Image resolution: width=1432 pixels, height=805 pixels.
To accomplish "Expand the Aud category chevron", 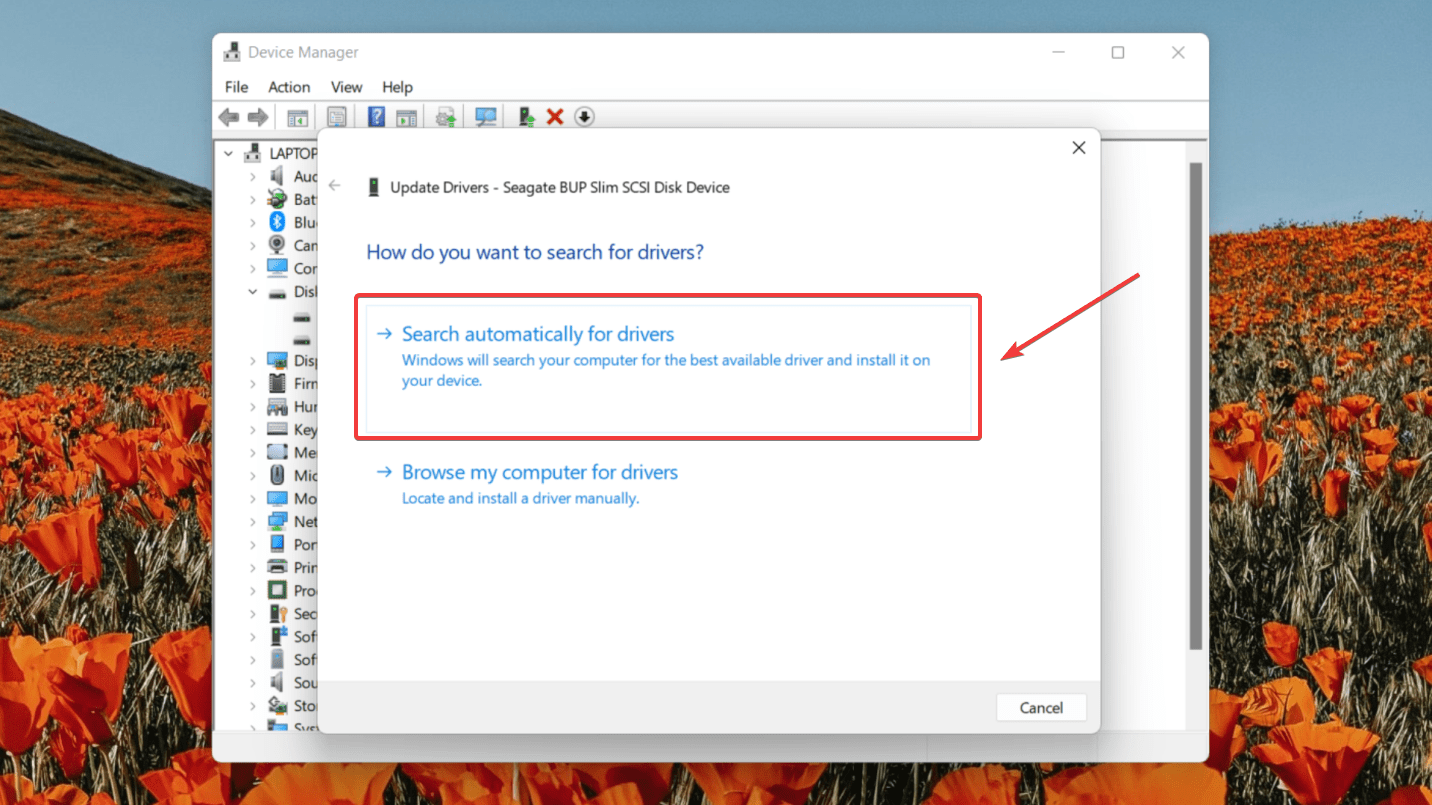I will click(x=253, y=176).
